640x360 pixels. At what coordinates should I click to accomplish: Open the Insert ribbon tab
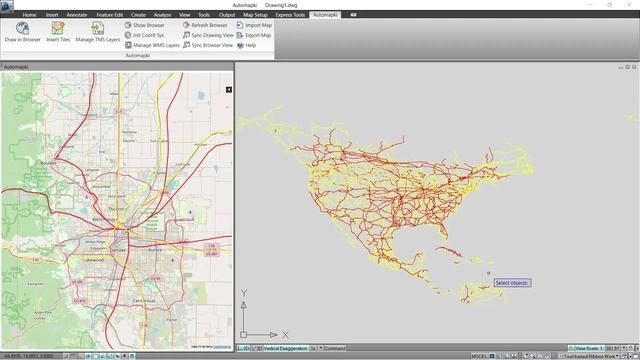tap(52, 15)
